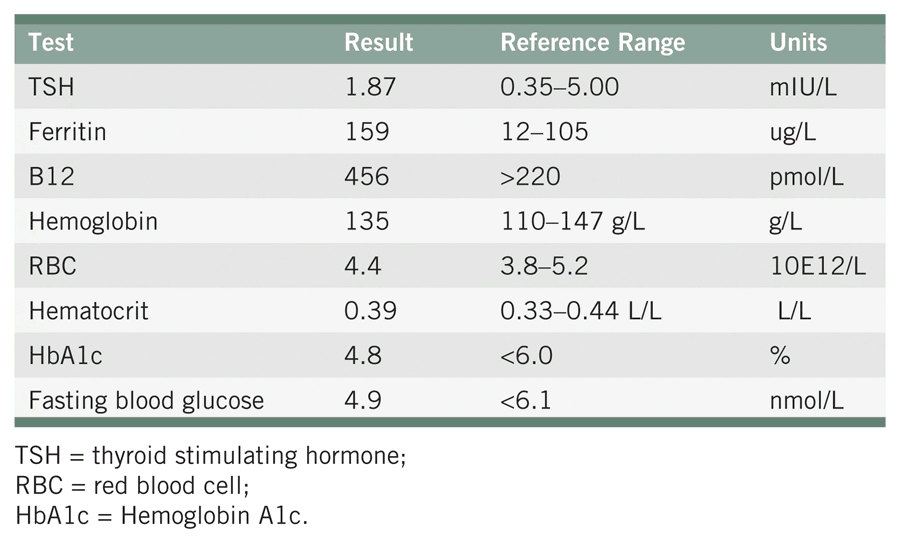This screenshot has height=543, width=900.
Task: Click the Test column header
Action: coord(51,43)
